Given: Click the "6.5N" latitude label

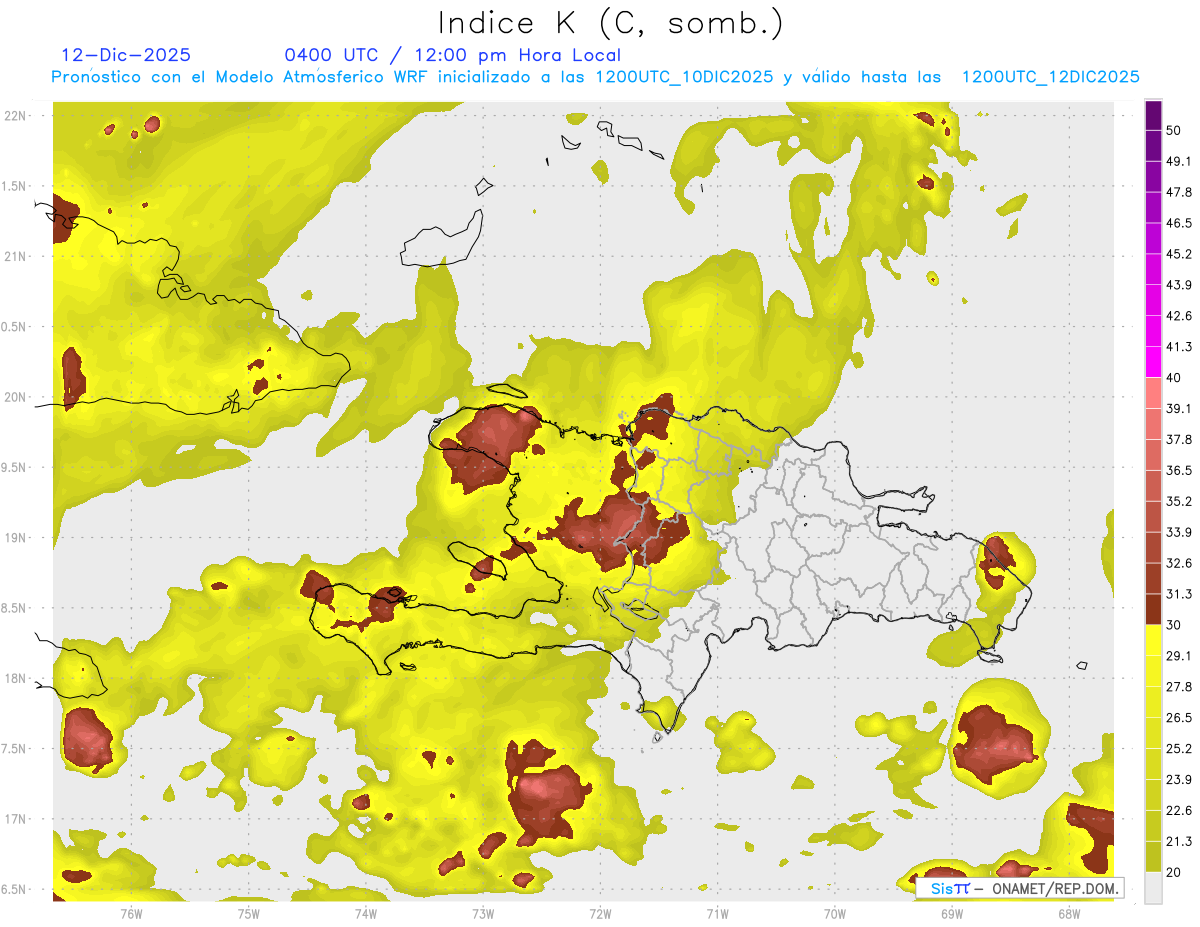Looking at the screenshot, I should 16,890.
